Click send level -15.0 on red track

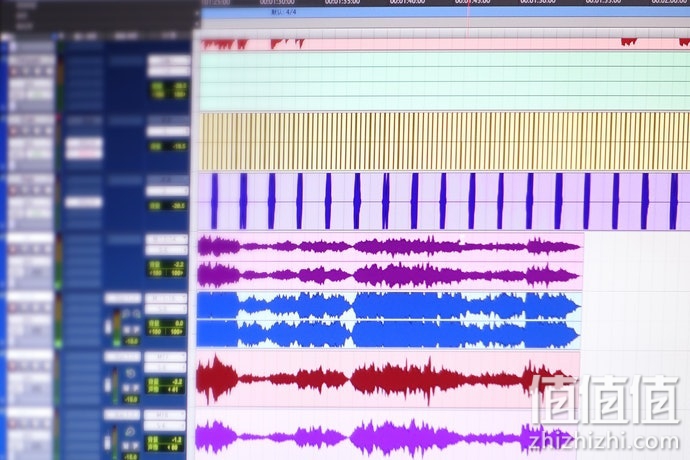[131, 399]
